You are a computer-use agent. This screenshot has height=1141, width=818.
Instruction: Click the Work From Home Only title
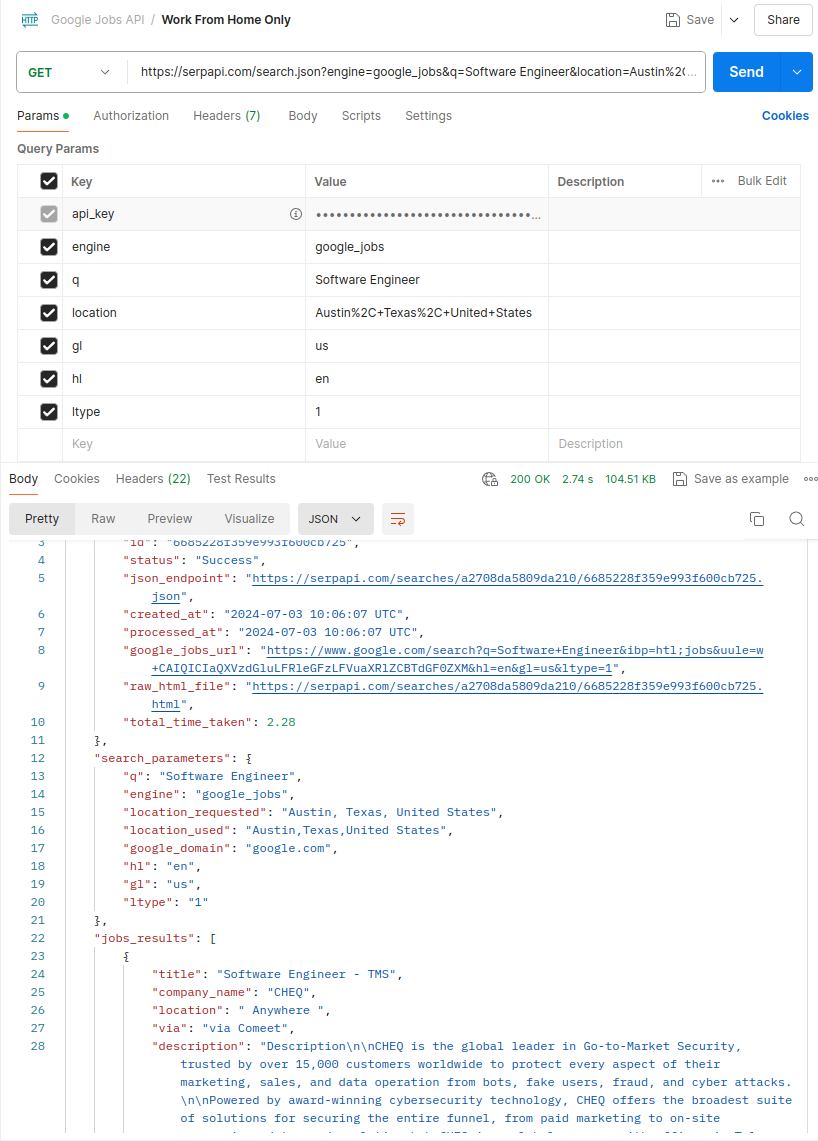[226, 20]
